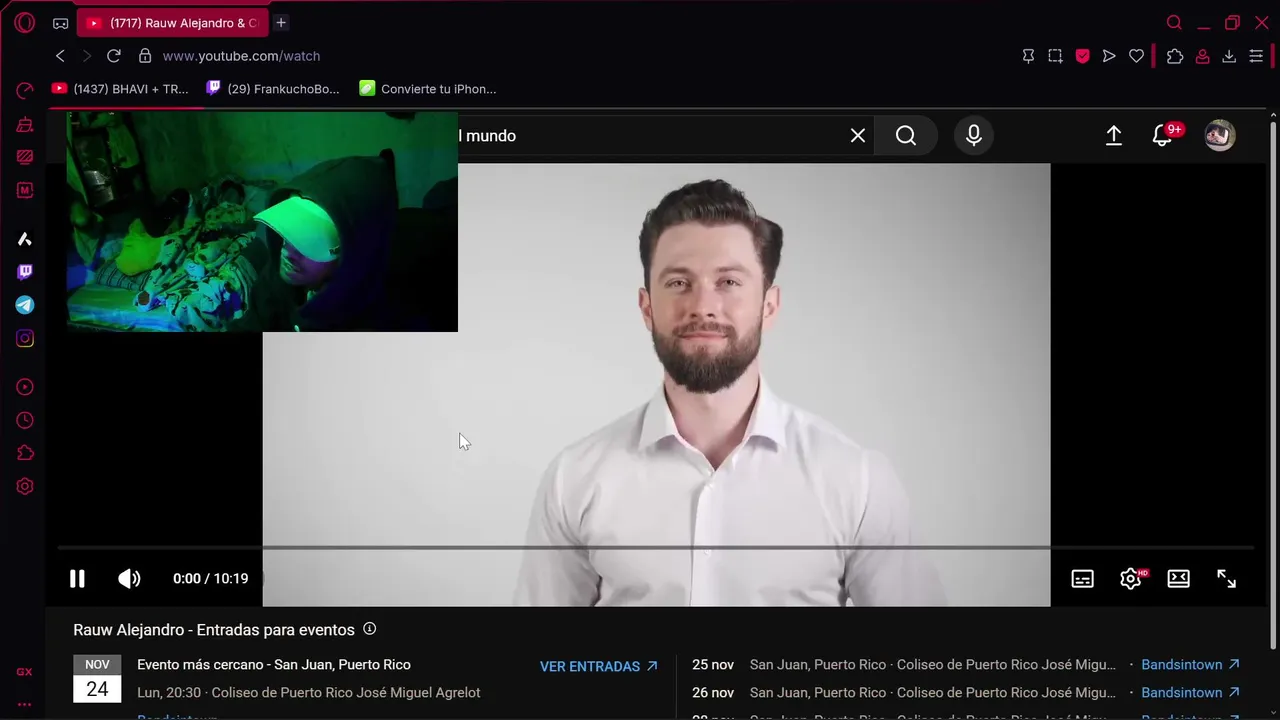Open Bandsintown link for 26 nov
The width and height of the screenshot is (1280, 720).
pos(1190,693)
